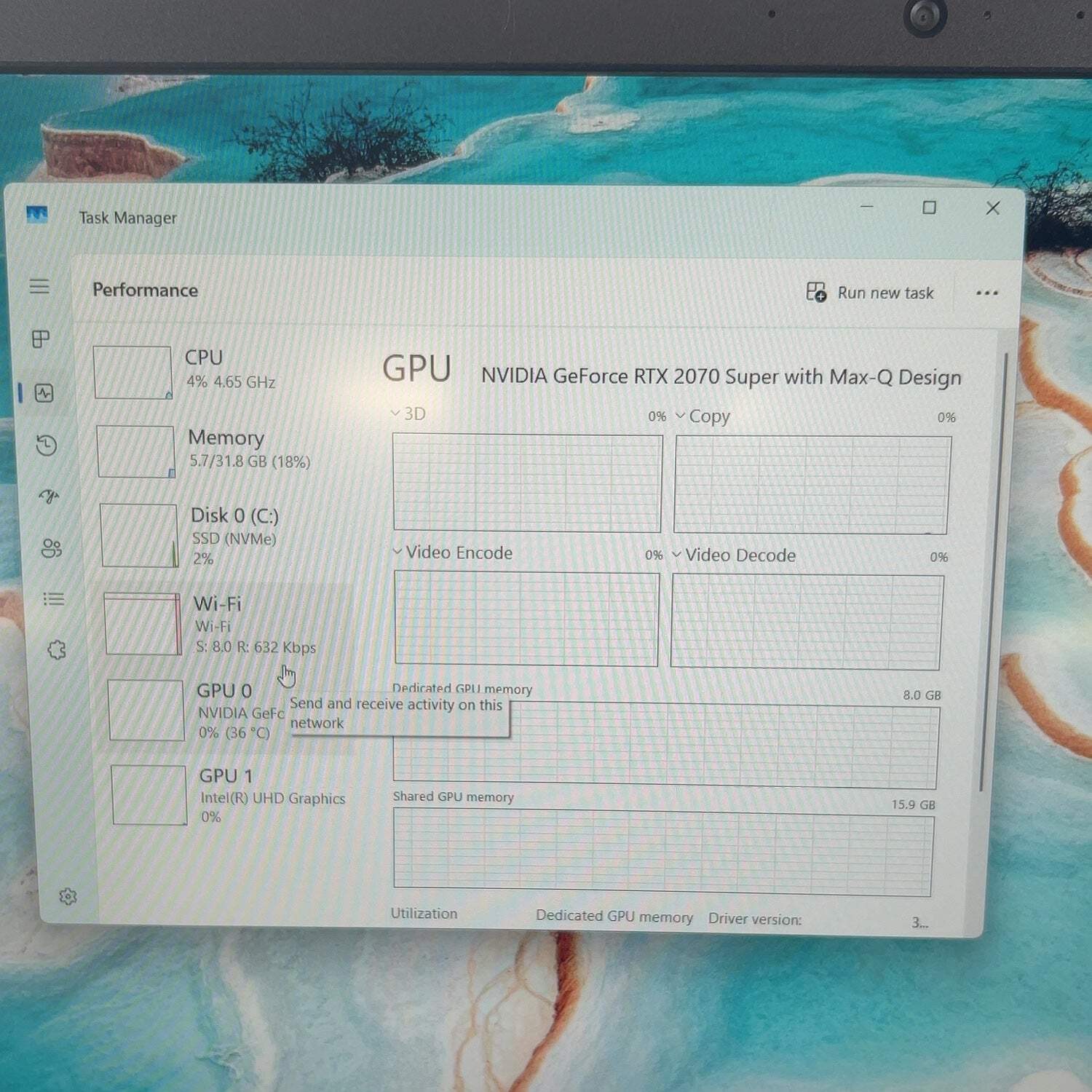
Task: Click the 3D utilization graph
Action: click(x=527, y=483)
